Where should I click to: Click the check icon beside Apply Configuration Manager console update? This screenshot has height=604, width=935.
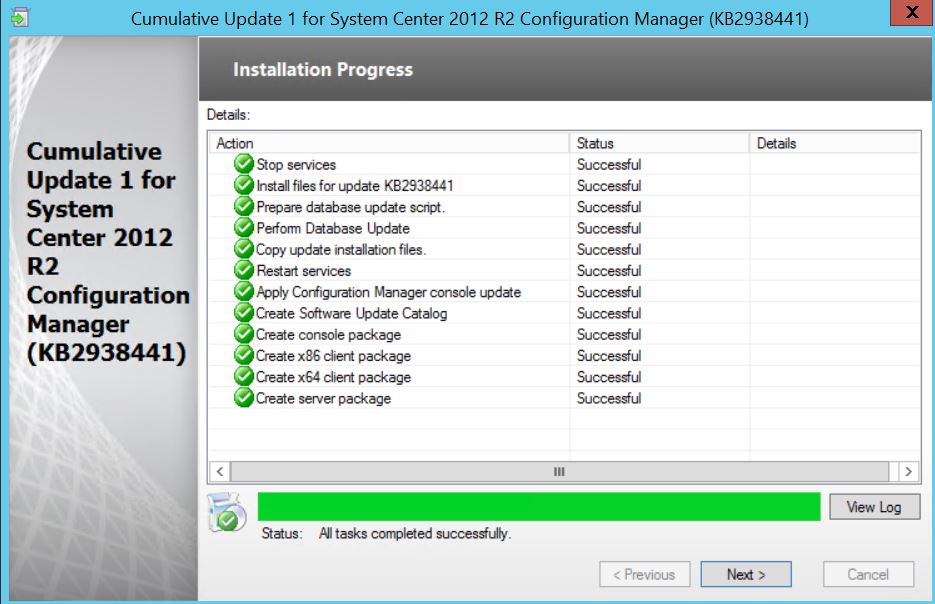[x=244, y=292]
